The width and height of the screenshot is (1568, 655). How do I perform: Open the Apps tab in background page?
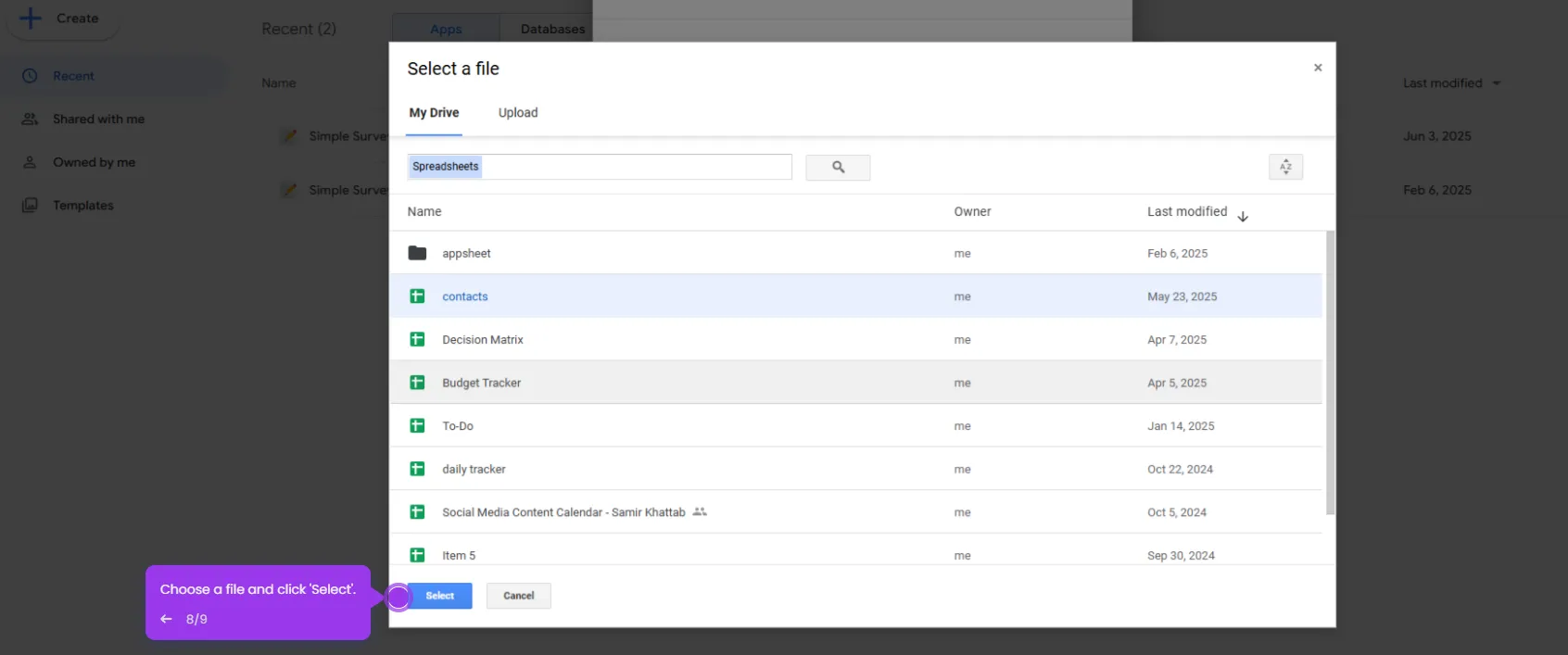click(446, 29)
